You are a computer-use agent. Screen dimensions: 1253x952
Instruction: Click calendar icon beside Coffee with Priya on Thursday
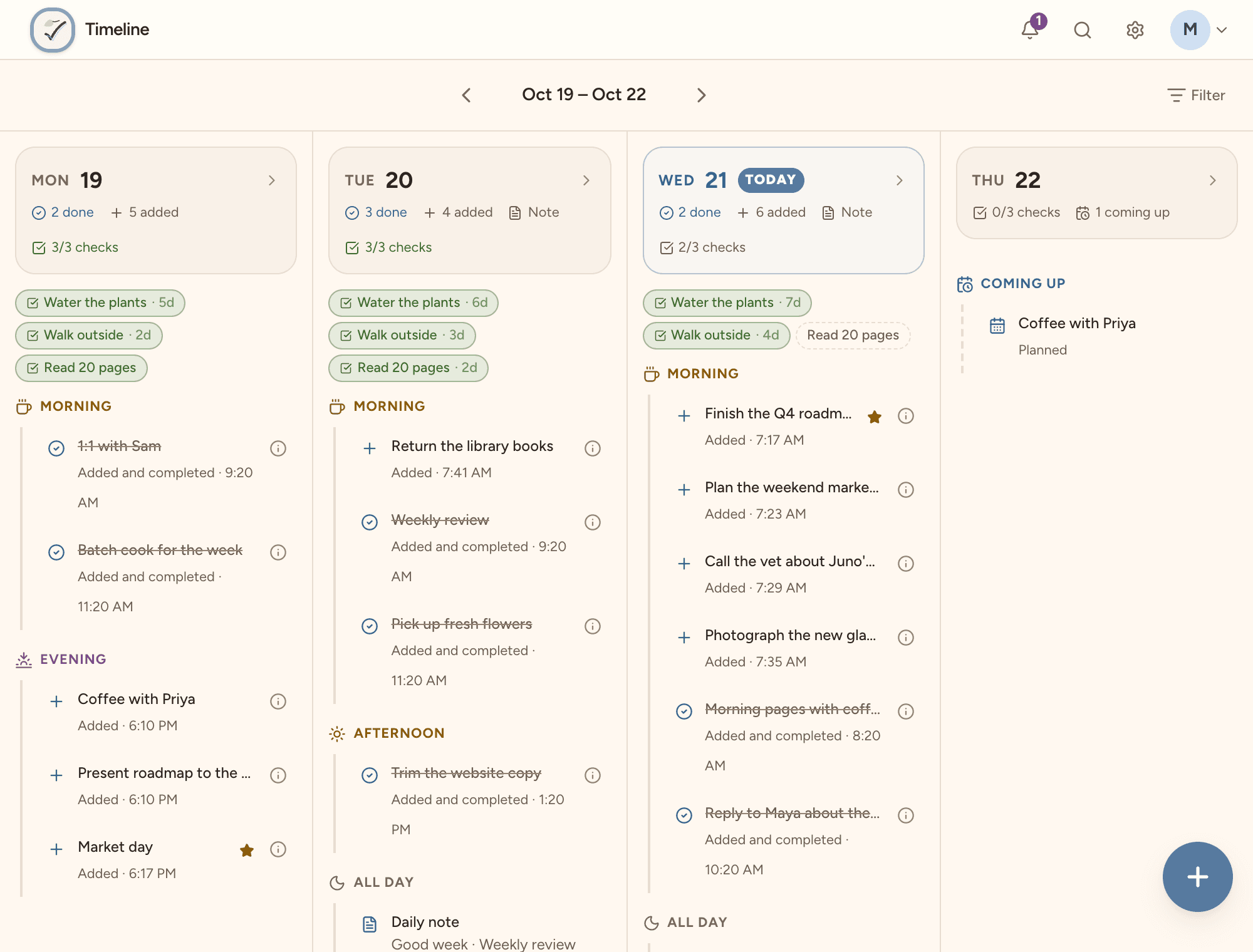tap(997, 325)
